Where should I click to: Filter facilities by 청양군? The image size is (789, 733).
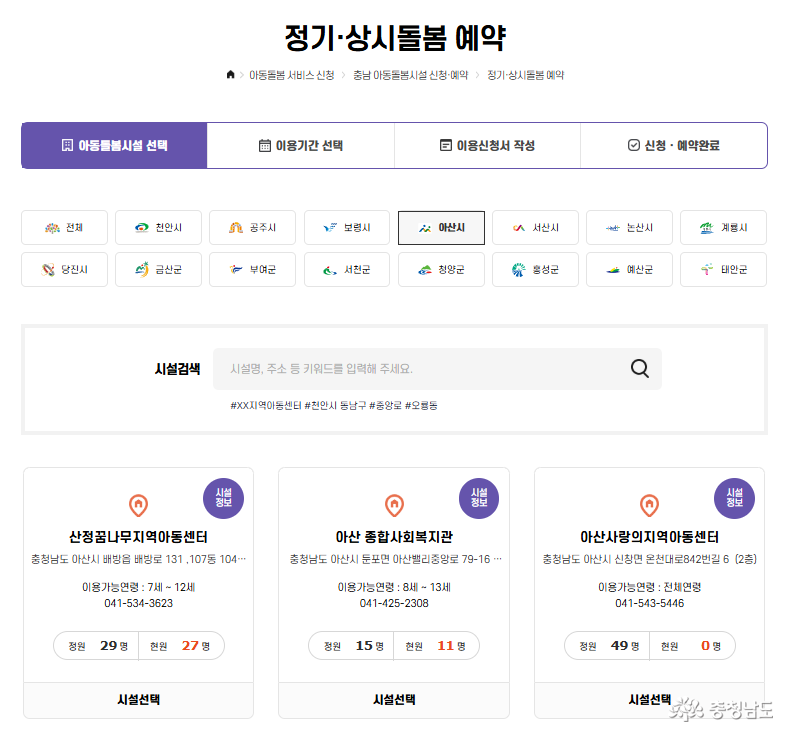point(441,270)
